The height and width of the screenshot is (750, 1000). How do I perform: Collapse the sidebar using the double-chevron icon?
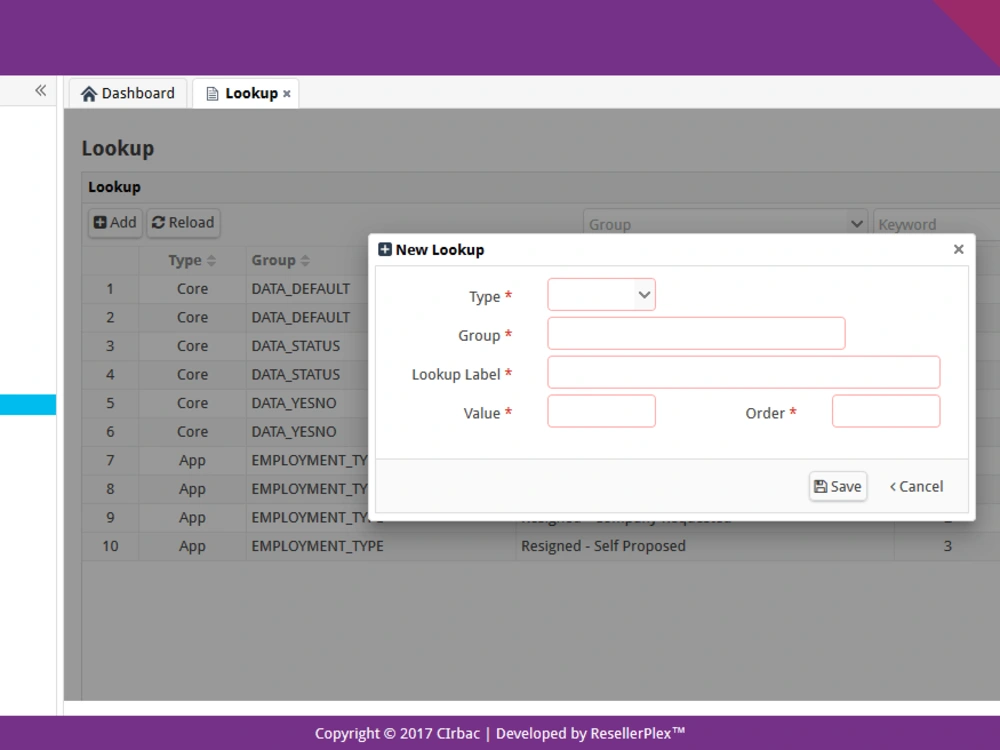[x=40, y=89]
